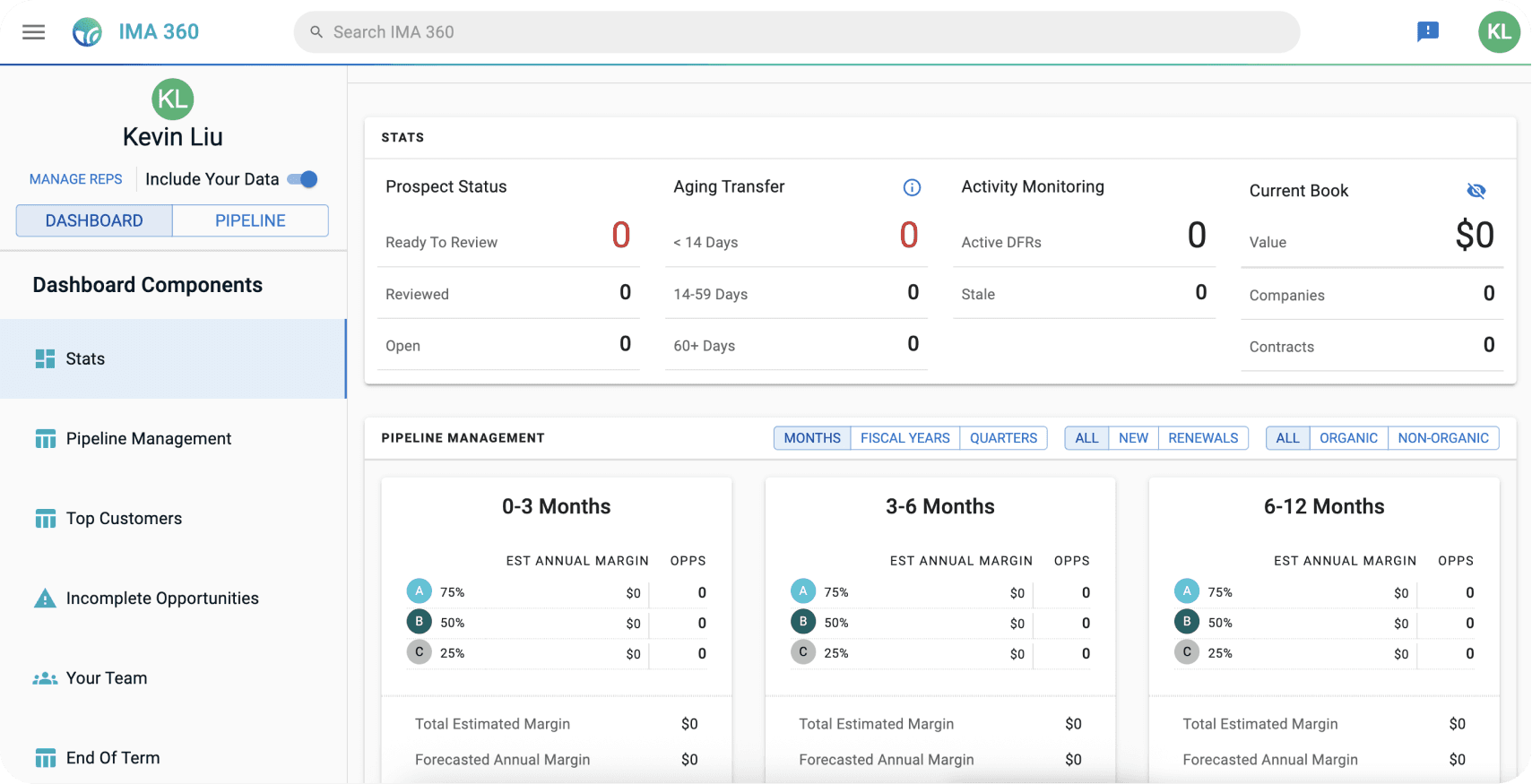Switch to the PIPELINE tab
Viewport: 1532px width, 784px height.
pos(250,220)
